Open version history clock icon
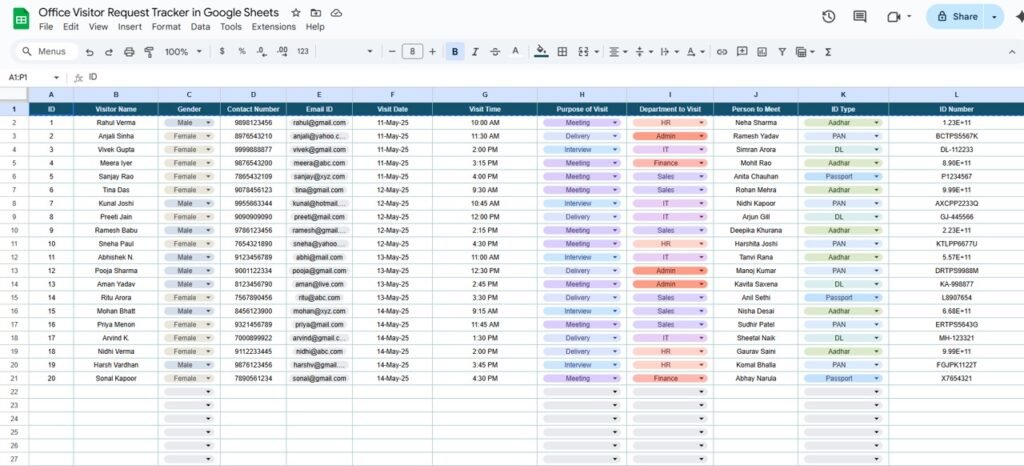The height and width of the screenshot is (466, 1024). click(x=829, y=16)
